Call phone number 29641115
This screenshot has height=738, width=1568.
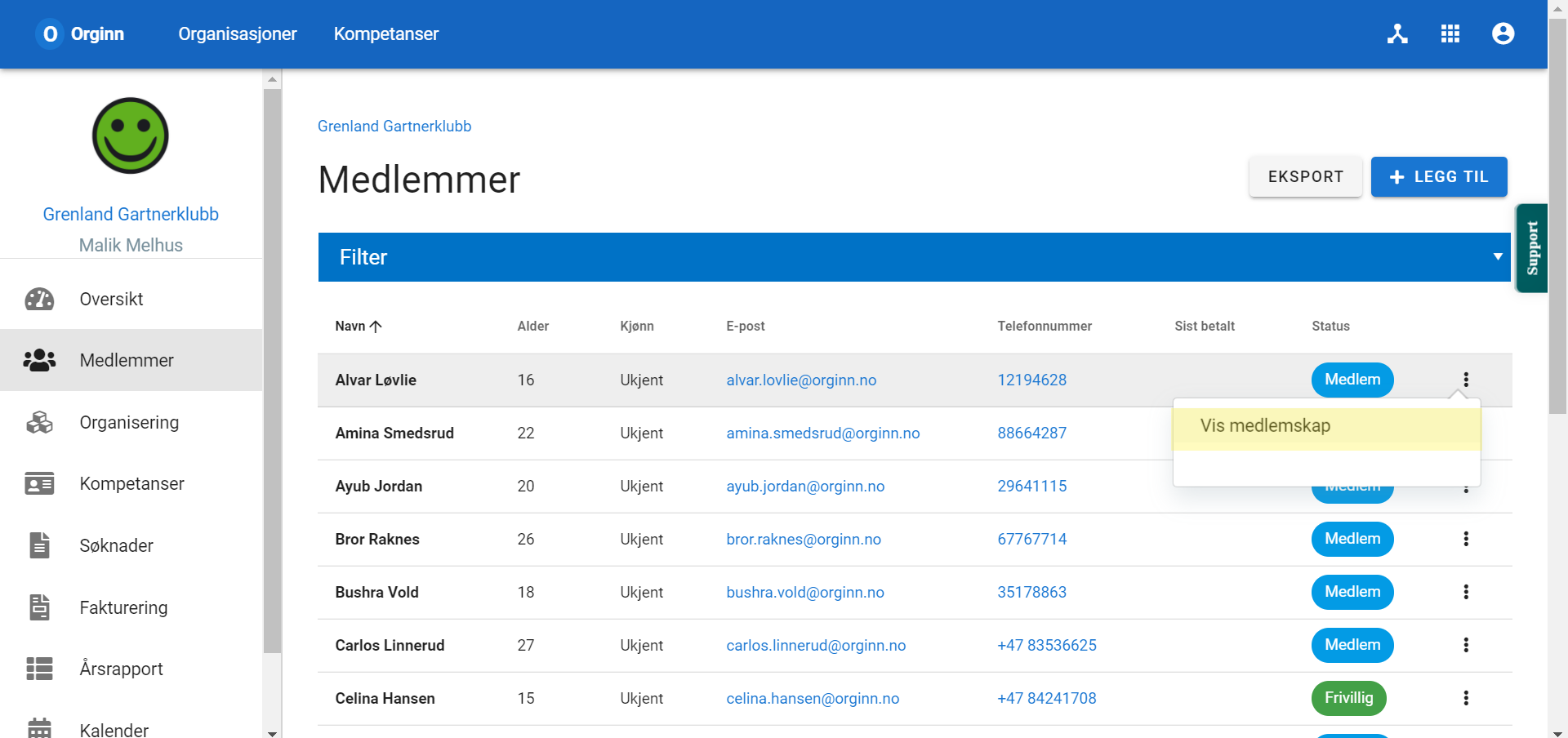pos(1032,486)
